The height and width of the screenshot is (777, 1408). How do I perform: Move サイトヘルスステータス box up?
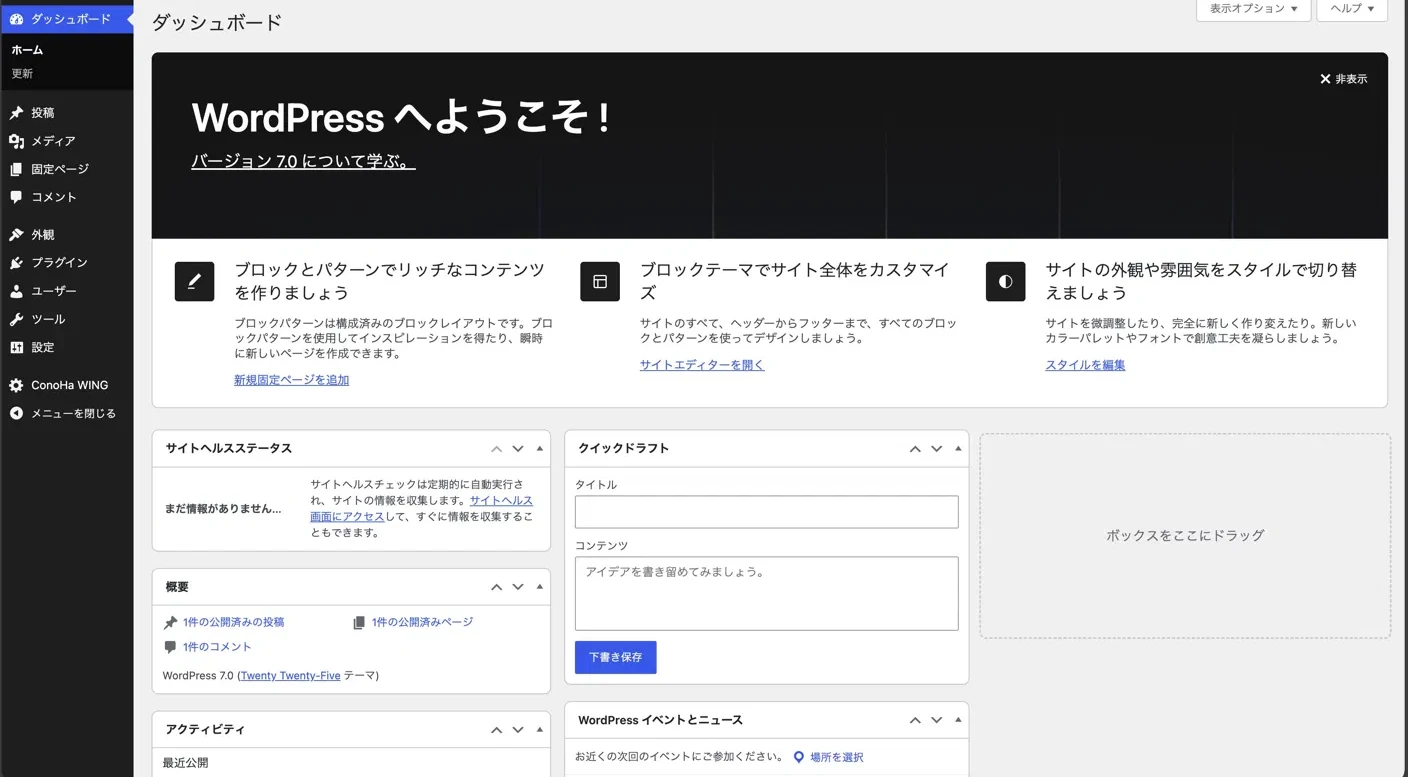click(496, 449)
